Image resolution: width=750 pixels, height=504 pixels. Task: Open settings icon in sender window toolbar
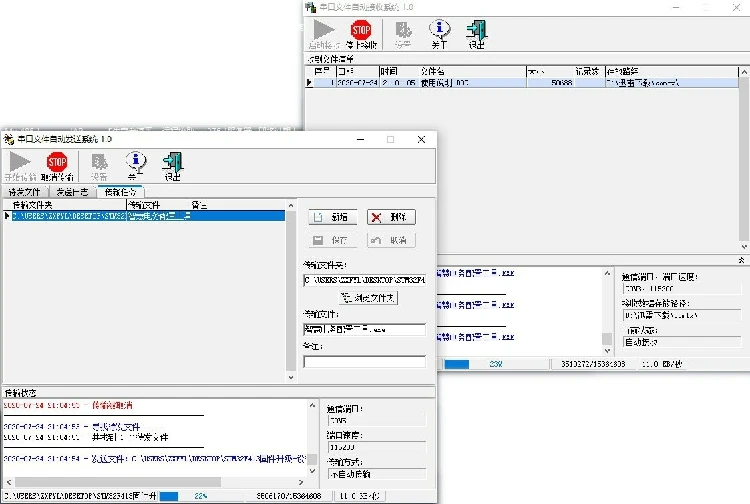tap(99, 162)
